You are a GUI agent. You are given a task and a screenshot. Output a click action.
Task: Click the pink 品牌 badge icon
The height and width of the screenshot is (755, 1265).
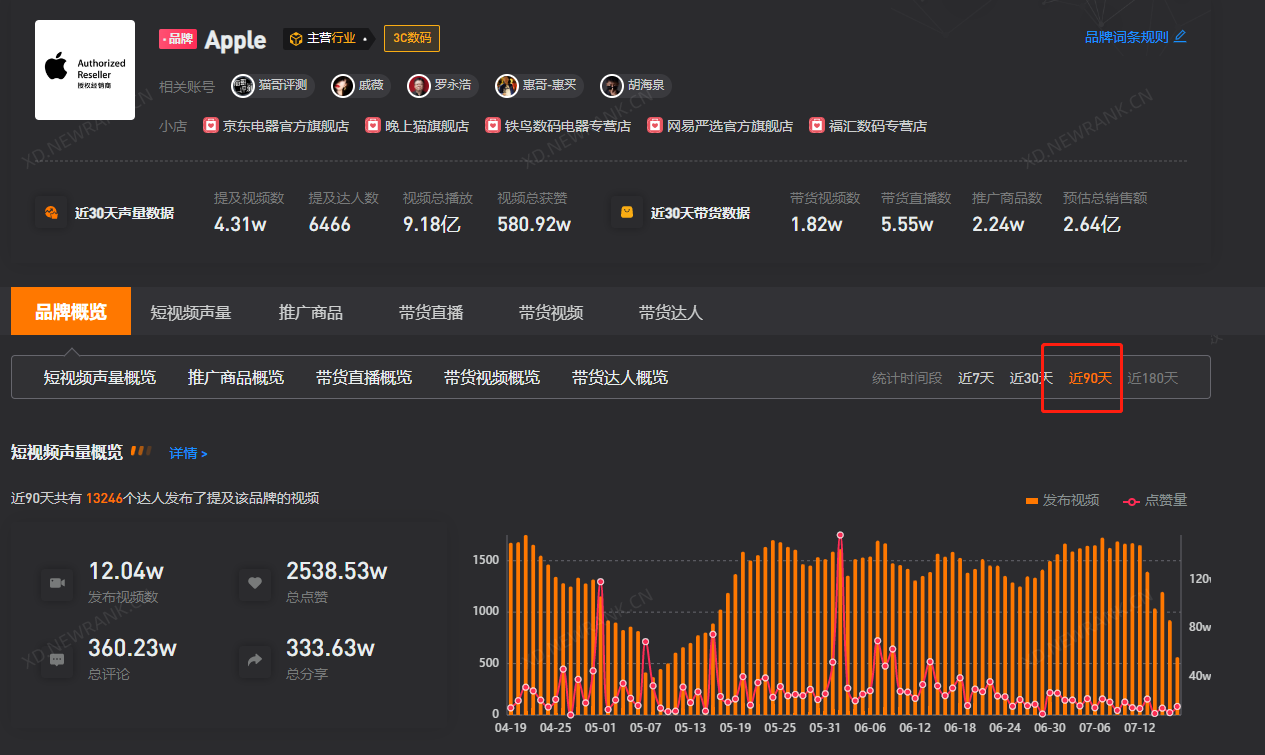click(178, 39)
